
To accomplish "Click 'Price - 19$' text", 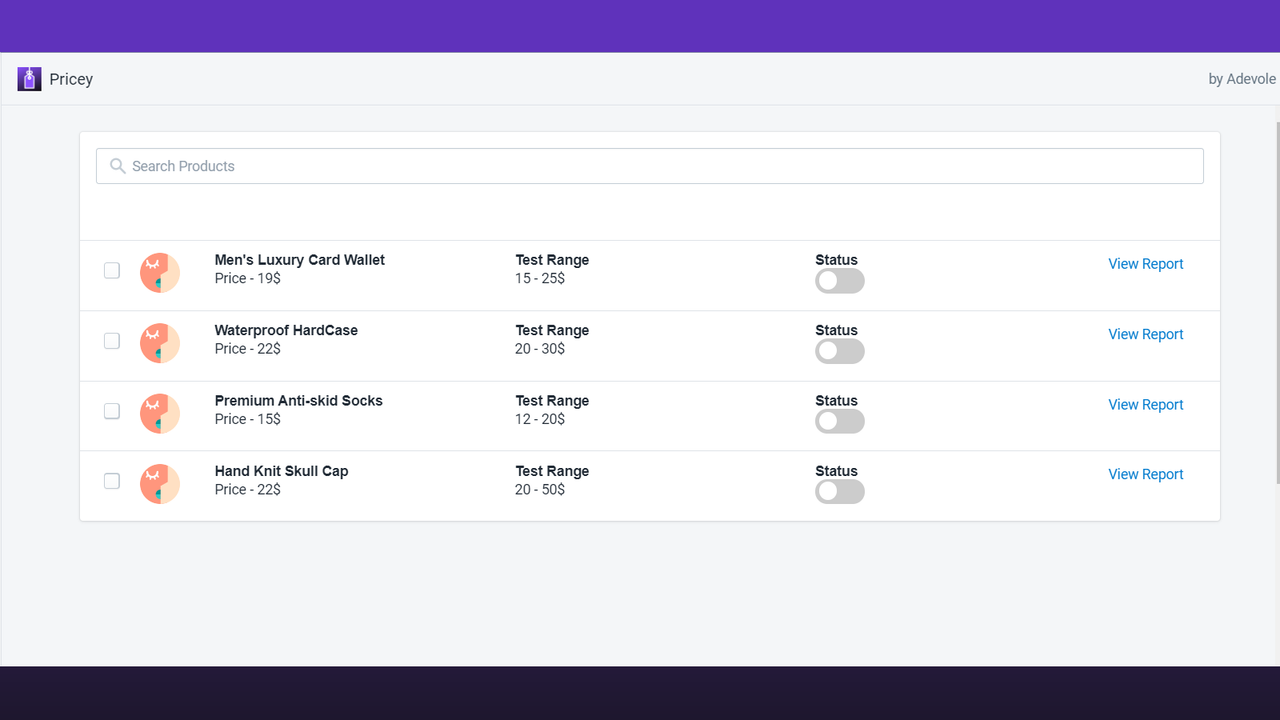I will pos(248,278).
